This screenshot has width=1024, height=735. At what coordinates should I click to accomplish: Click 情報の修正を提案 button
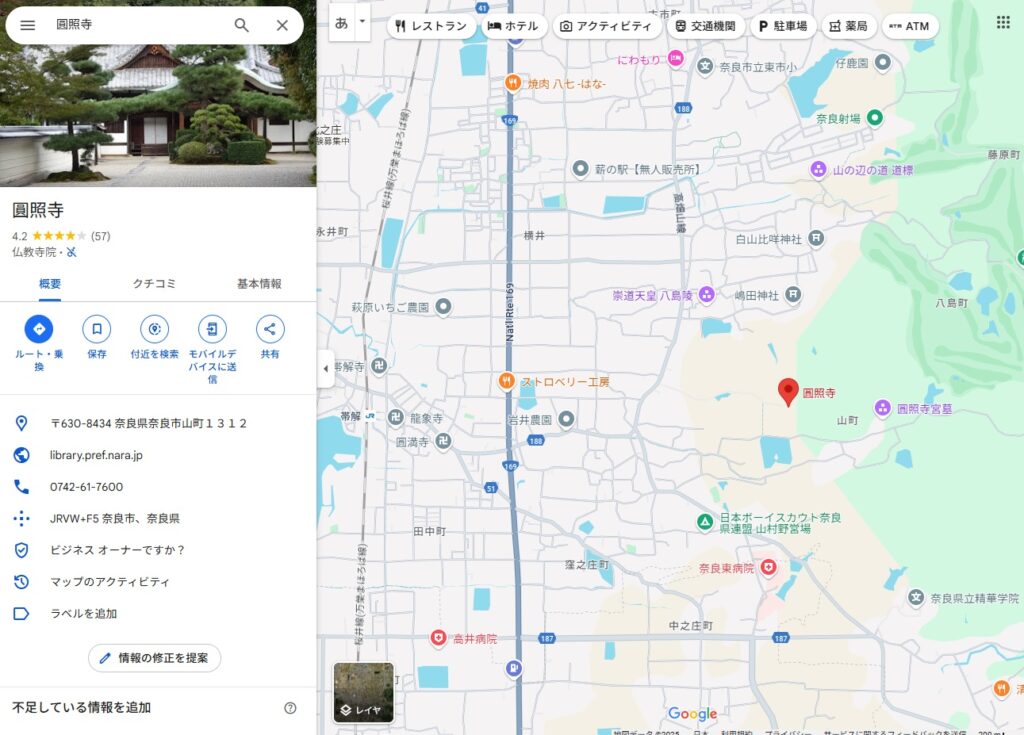click(x=154, y=658)
